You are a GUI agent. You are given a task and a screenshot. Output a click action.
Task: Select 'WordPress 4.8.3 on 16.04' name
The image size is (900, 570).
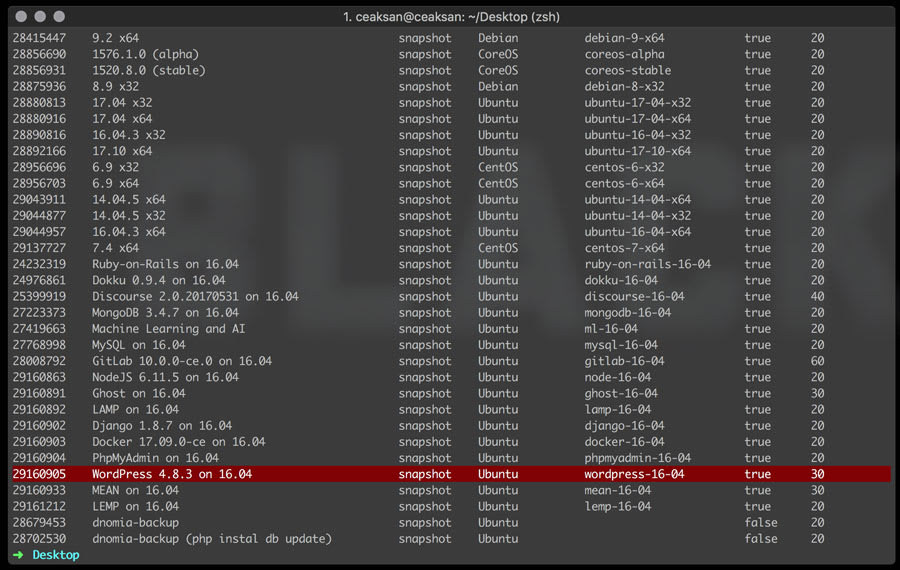tap(172, 474)
